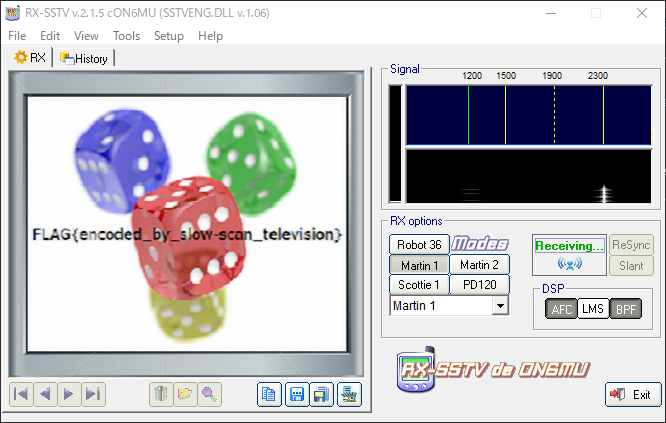Open the Tools menu
The image size is (666, 423).
tap(126, 36)
